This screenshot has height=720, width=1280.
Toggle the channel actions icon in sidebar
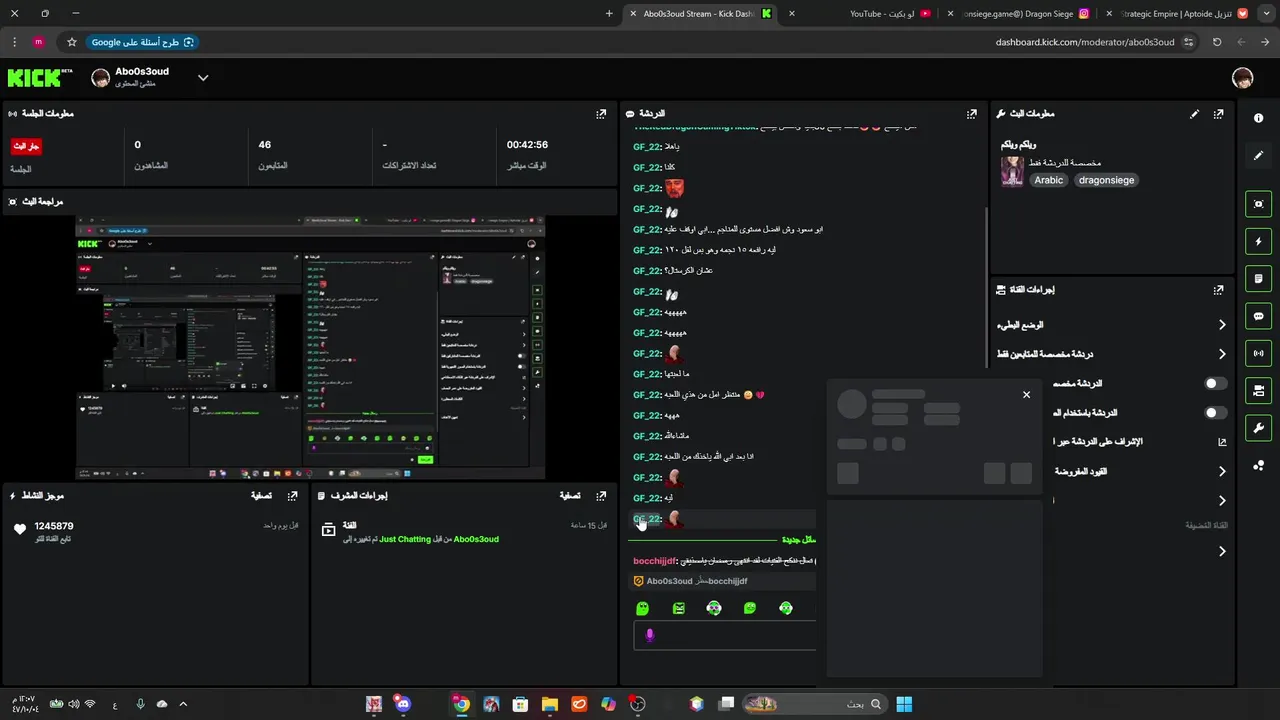pos(1258,391)
